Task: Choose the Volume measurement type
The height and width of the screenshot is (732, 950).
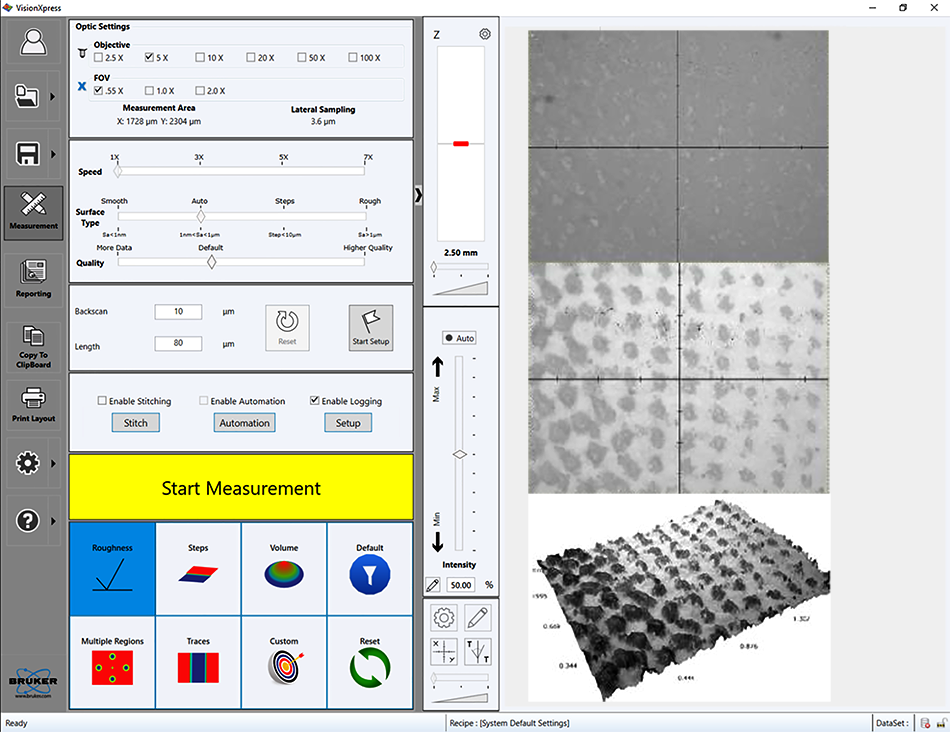Action: pyautogui.click(x=284, y=567)
